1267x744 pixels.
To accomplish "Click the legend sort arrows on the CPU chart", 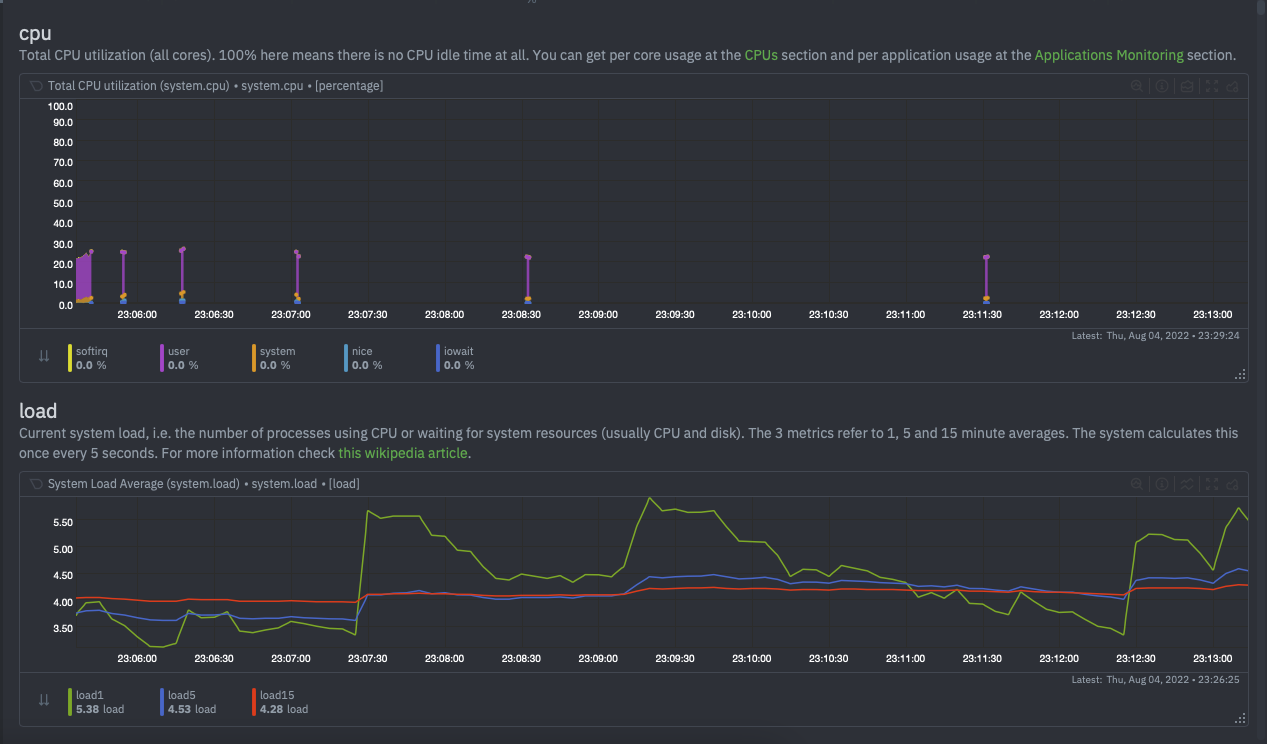I will 44,356.
